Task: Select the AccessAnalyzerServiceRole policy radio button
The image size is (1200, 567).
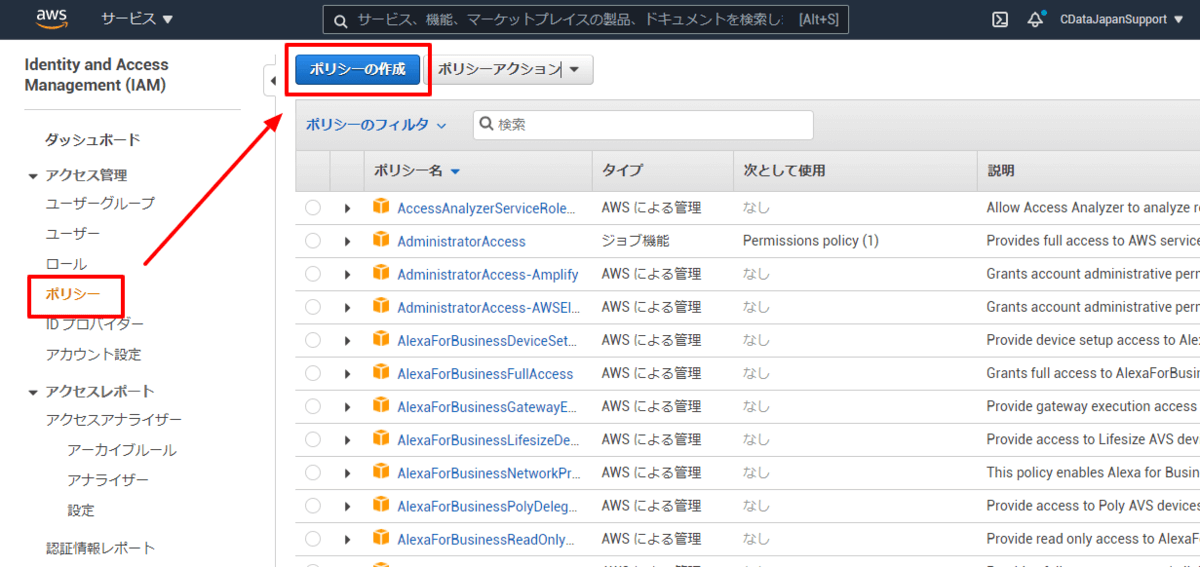Action: point(313,208)
